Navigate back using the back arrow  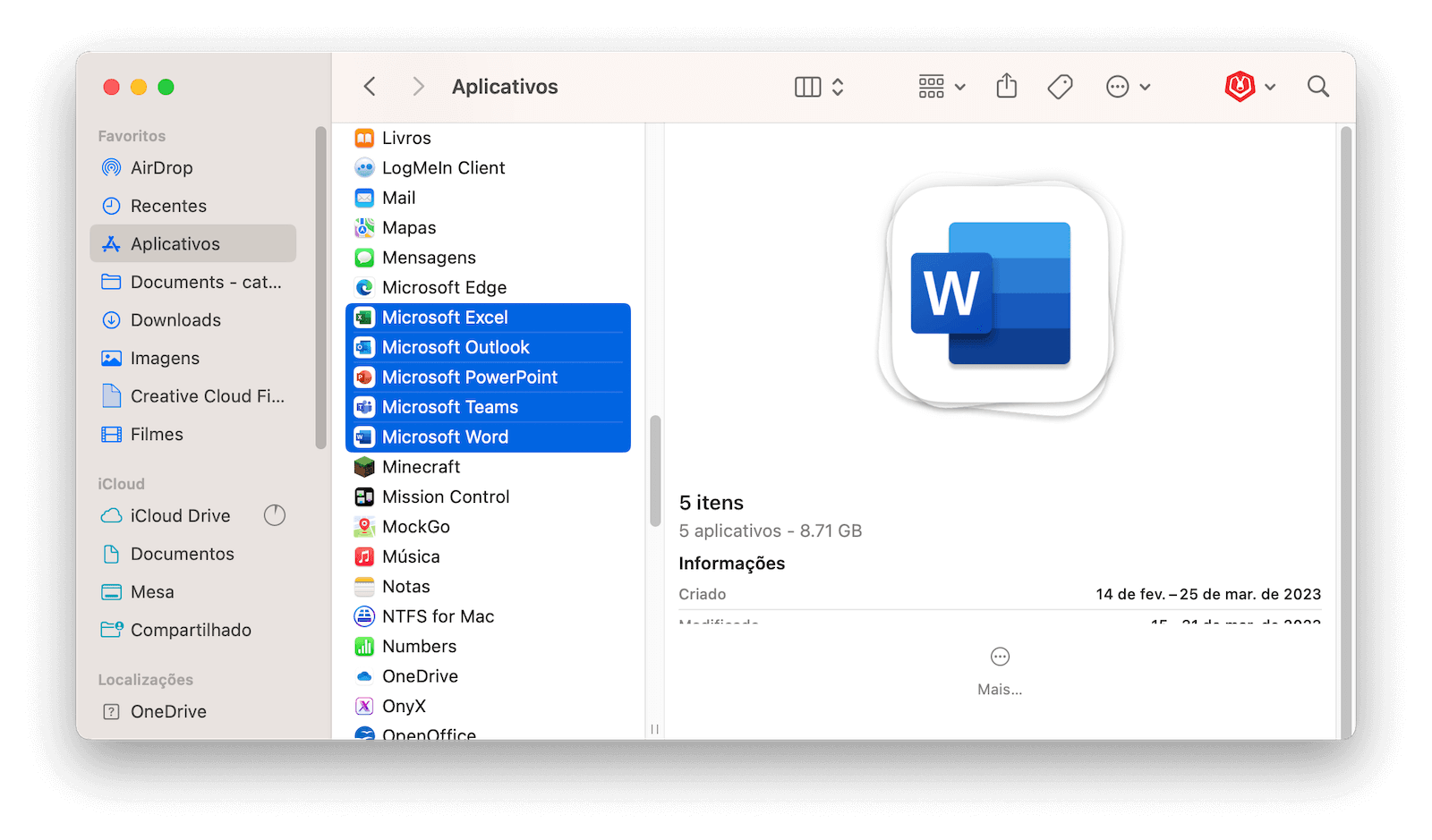369,86
